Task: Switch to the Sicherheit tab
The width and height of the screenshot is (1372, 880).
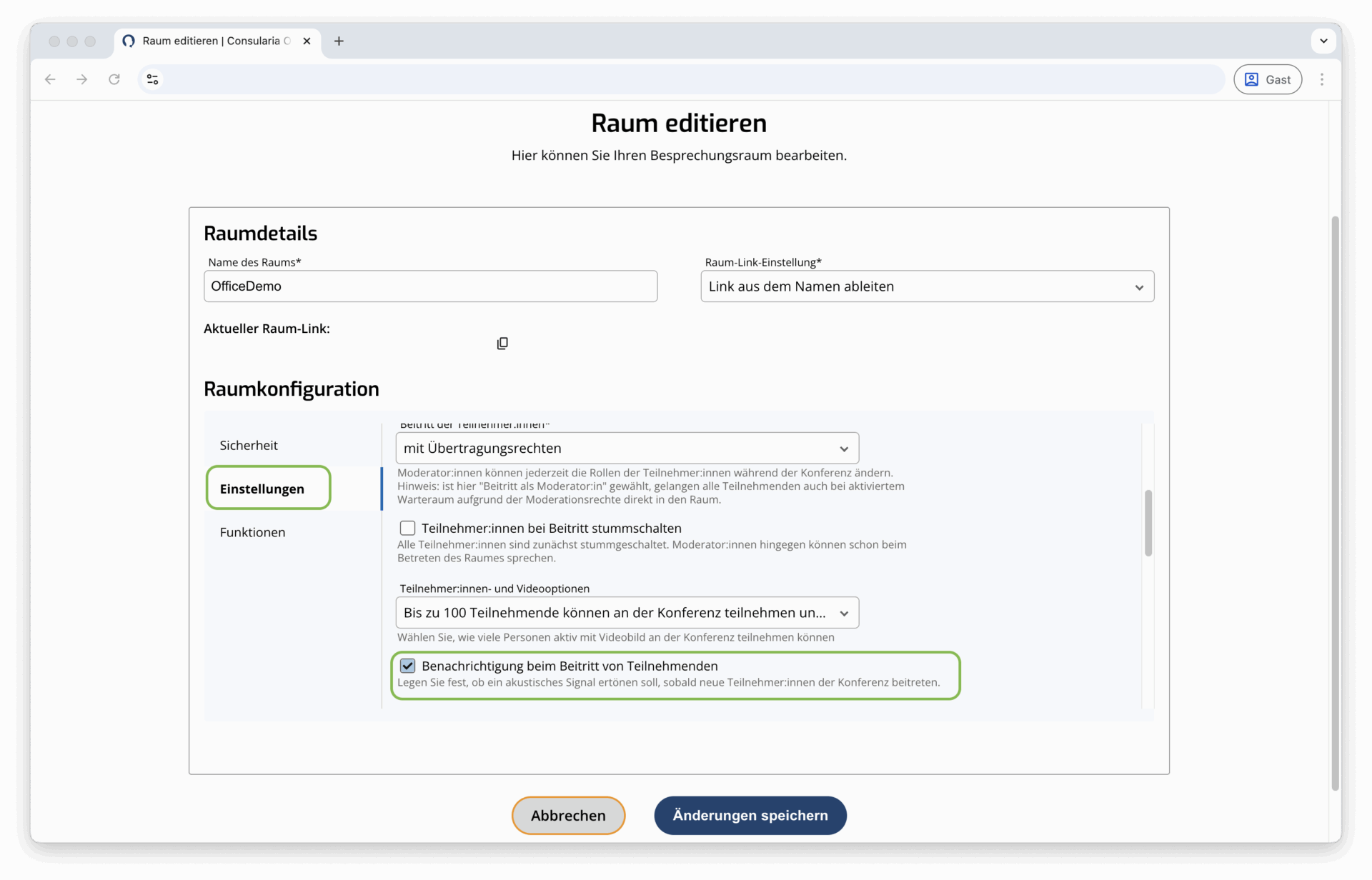Action: pos(249,445)
